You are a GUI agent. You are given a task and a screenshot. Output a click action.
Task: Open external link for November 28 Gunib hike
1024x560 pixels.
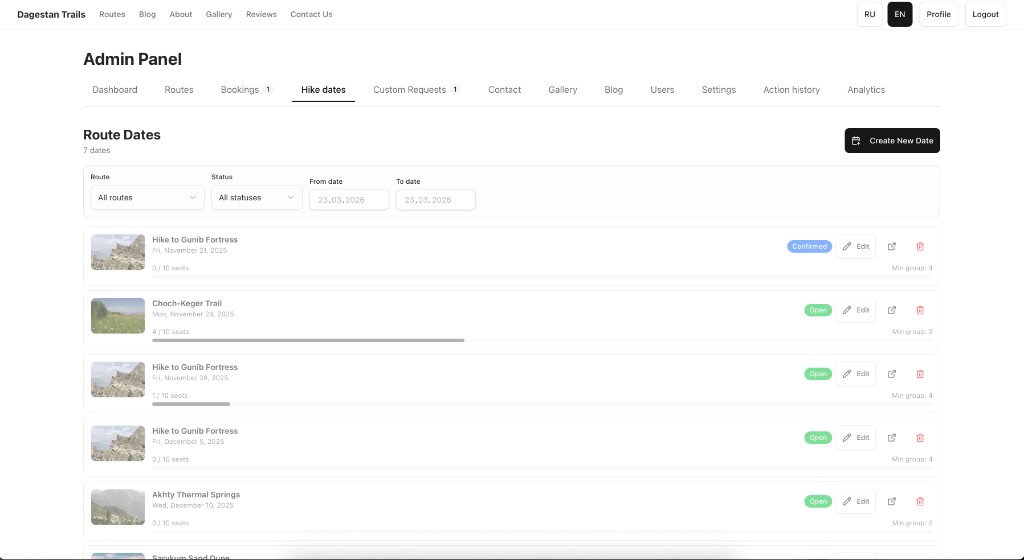(x=892, y=374)
